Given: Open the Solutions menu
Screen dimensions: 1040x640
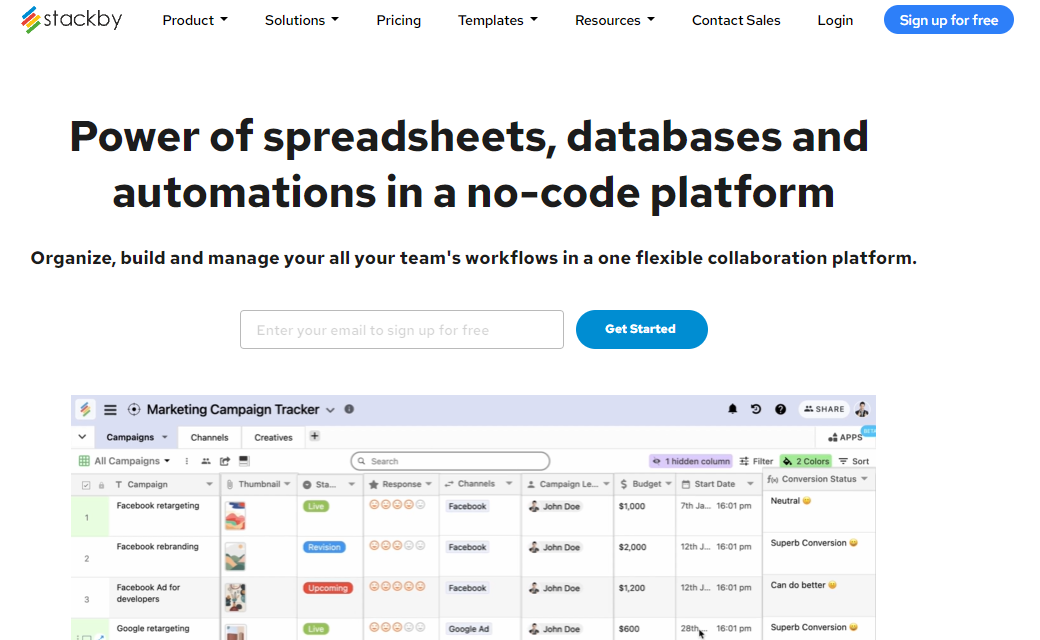Looking at the screenshot, I should (x=302, y=21).
